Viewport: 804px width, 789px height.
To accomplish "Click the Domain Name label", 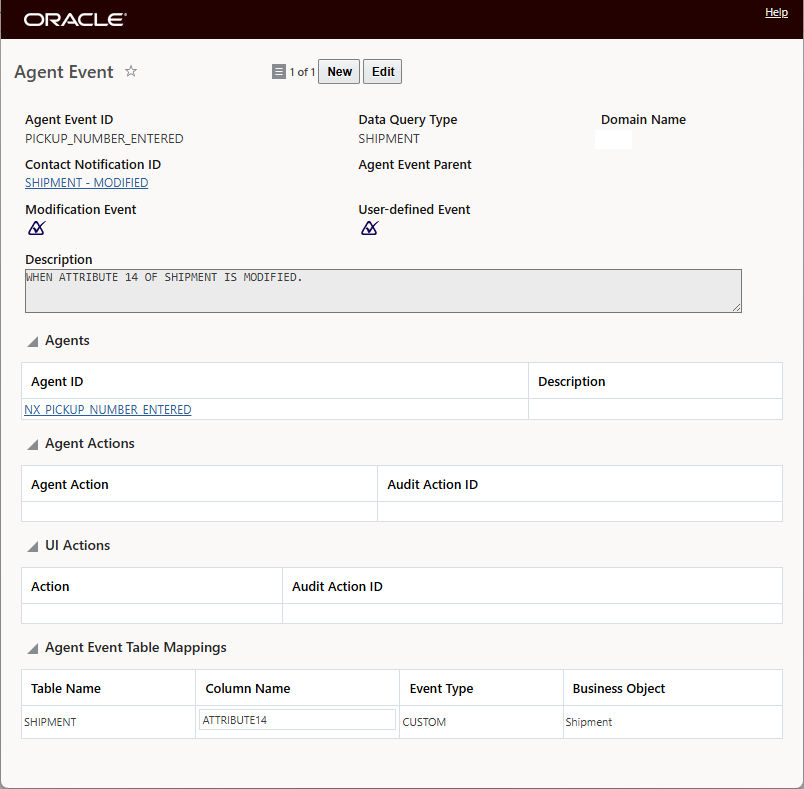I will 643,119.
